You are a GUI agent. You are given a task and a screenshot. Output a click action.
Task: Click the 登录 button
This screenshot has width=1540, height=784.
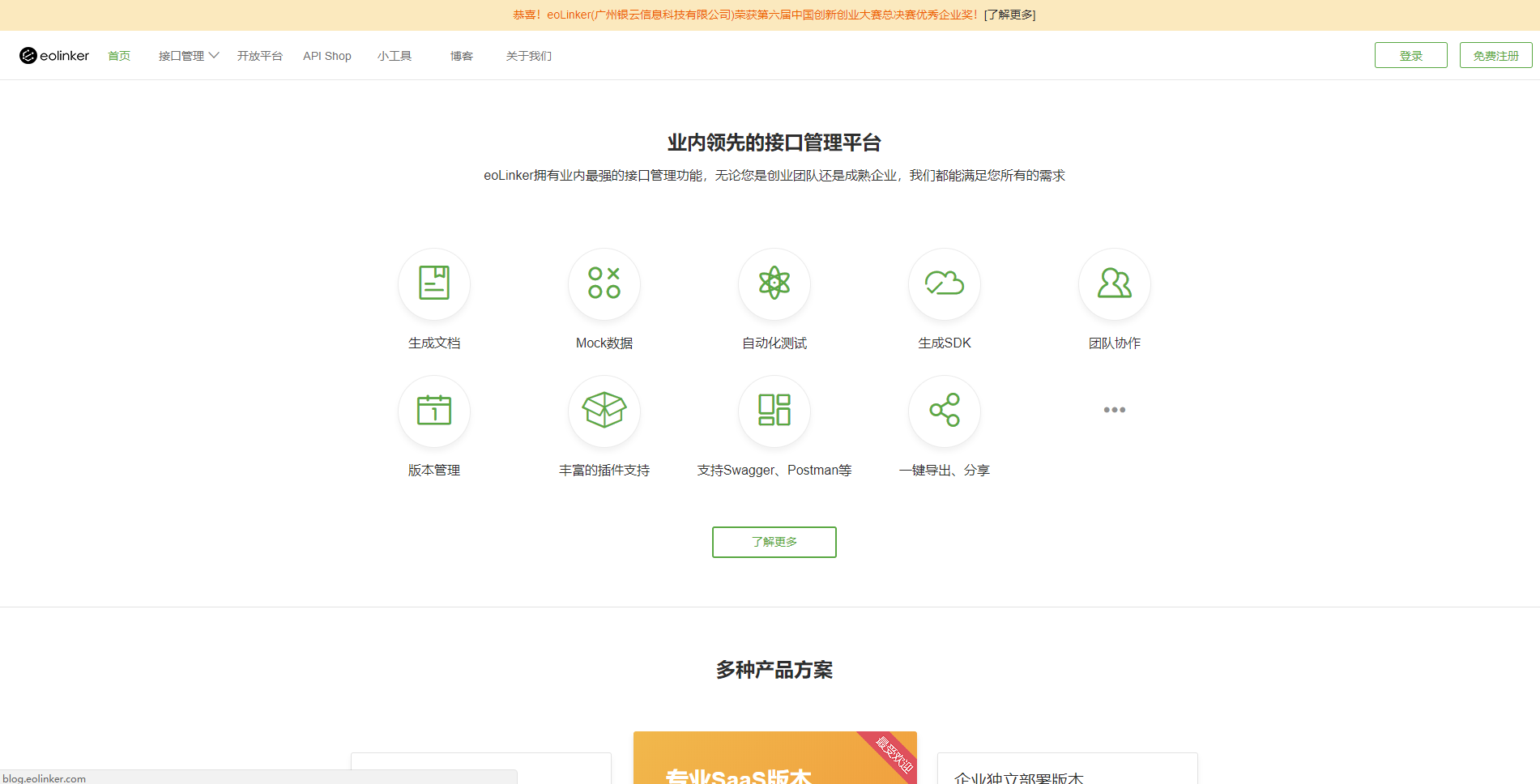click(x=1411, y=55)
